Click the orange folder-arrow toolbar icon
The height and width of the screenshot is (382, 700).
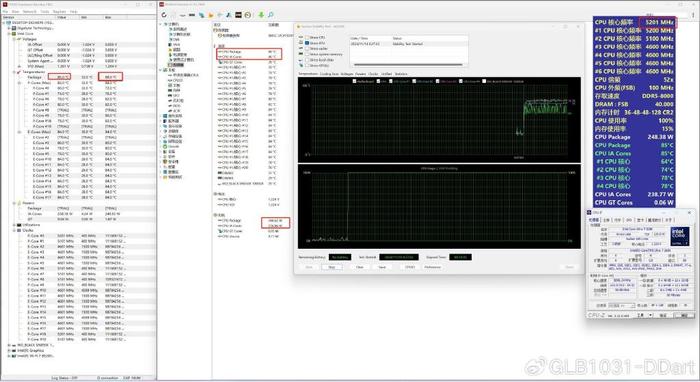211,15
